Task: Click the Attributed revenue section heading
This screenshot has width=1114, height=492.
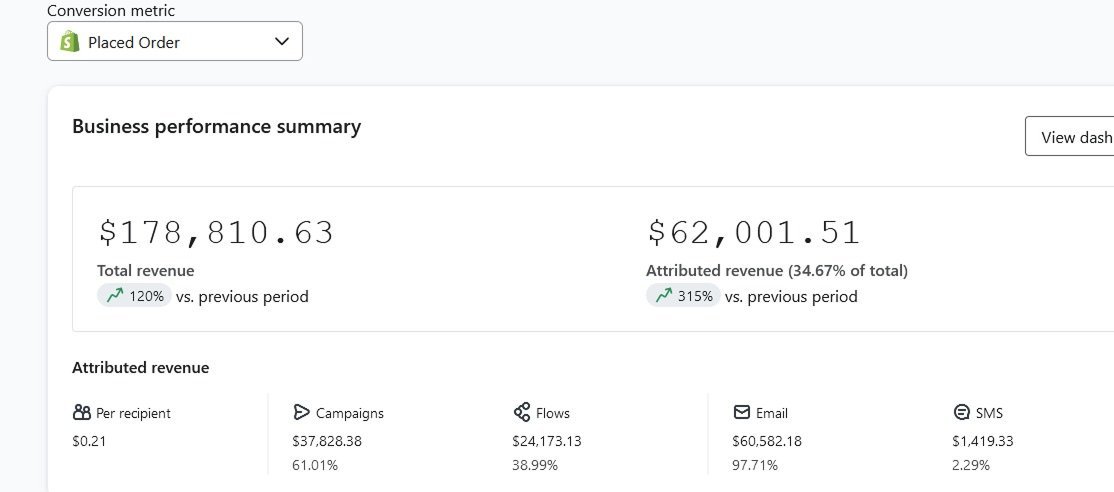Action: pos(141,368)
